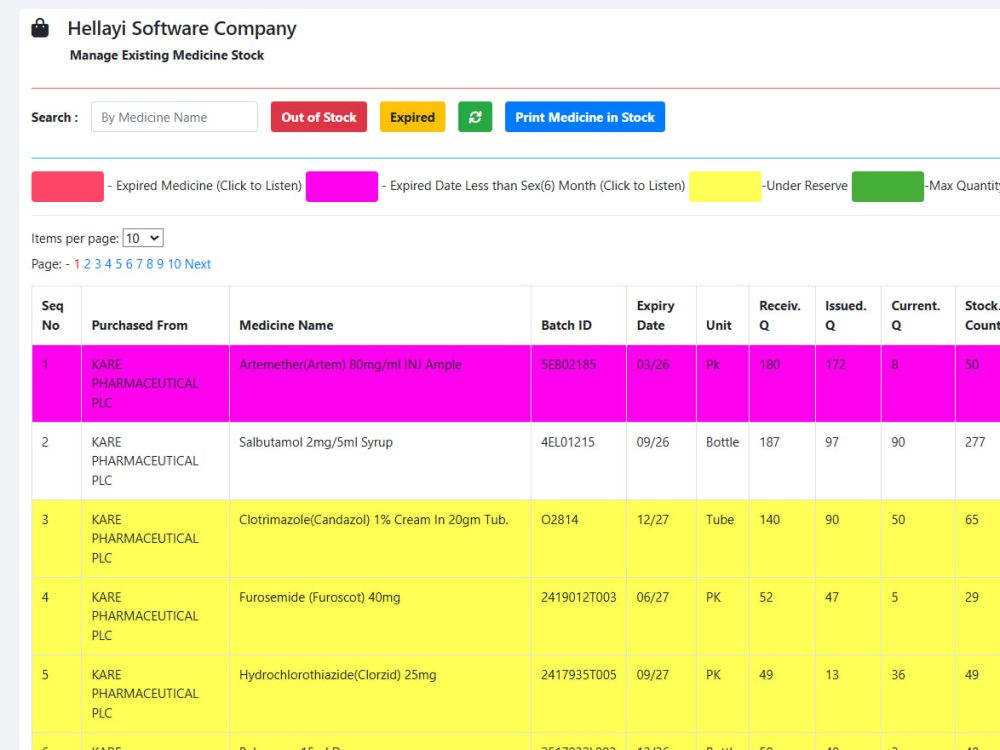
Task: Click expiry date 12/27
Action: pos(653,520)
